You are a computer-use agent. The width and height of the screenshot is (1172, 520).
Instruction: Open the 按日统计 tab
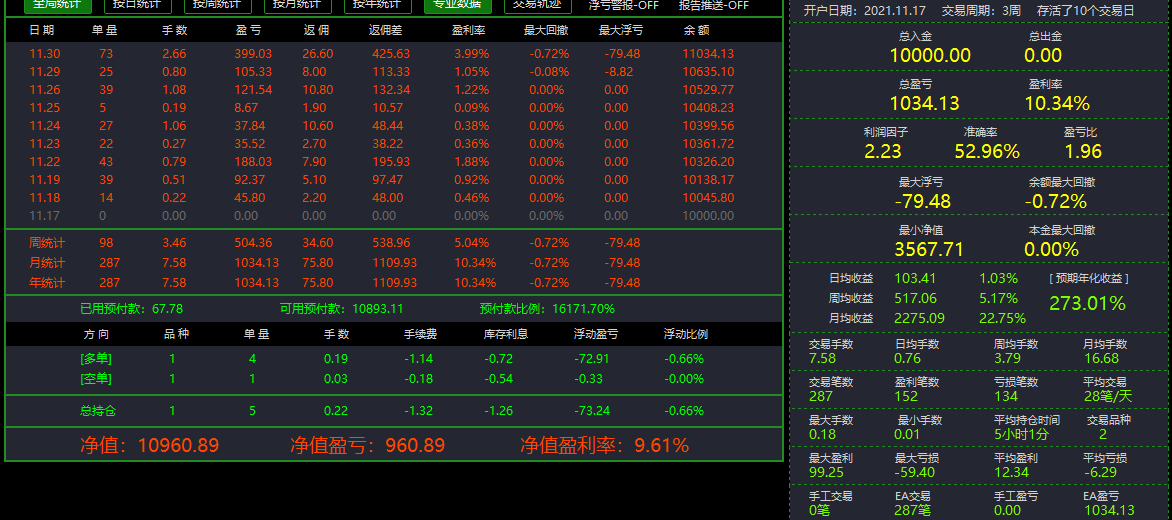click(x=138, y=6)
